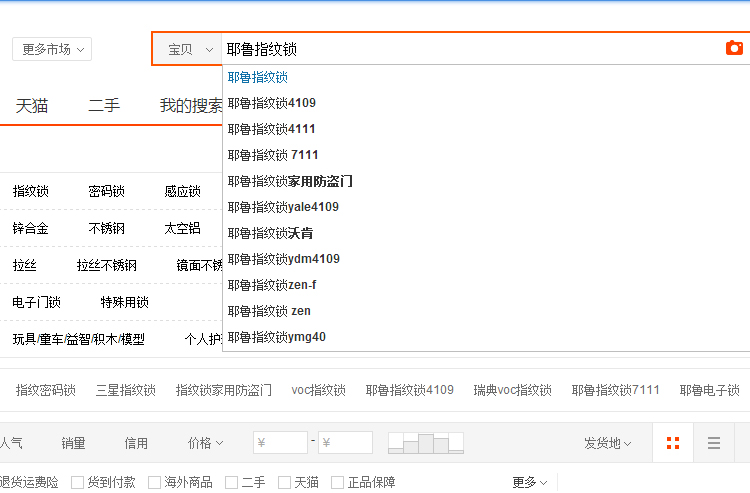Sort results by 信用
This screenshot has width=750, height=493.
coord(136,443)
